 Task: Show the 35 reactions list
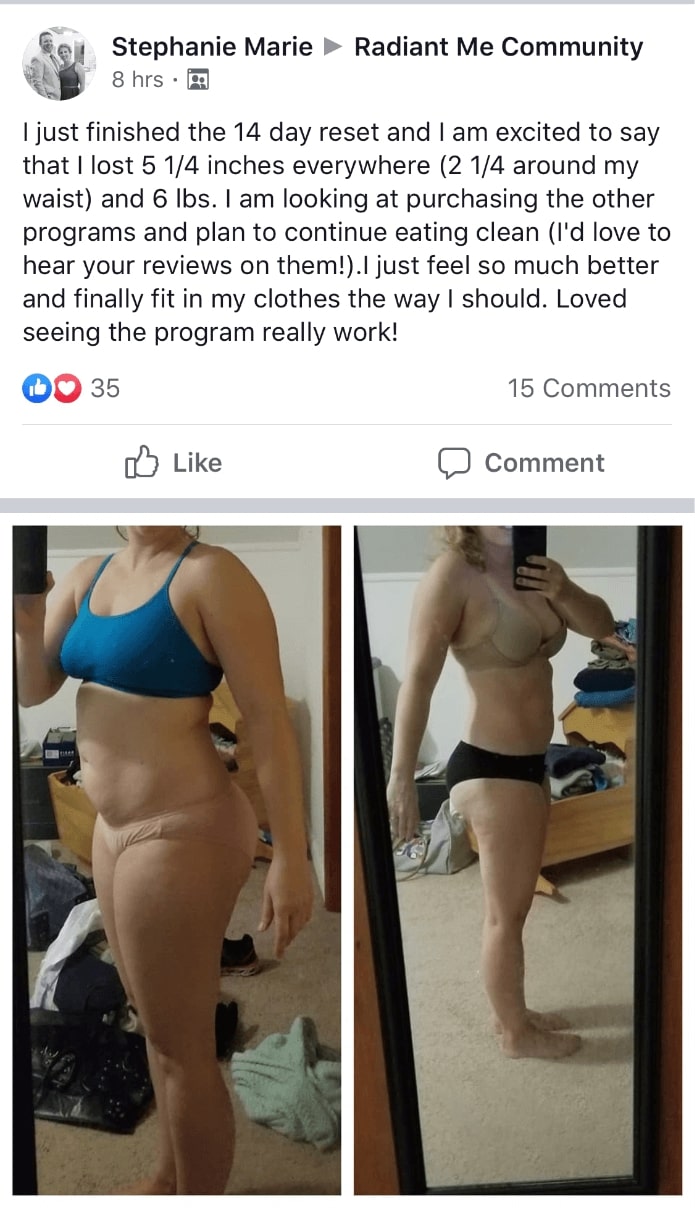pyautogui.click(x=71, y=388)
